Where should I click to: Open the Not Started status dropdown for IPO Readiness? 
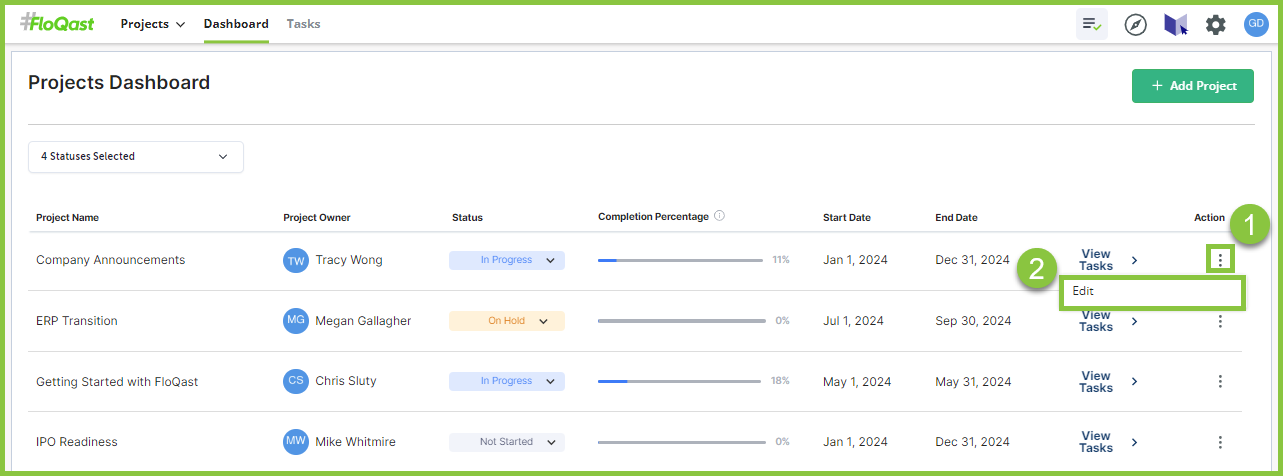[x=507, y=442]
